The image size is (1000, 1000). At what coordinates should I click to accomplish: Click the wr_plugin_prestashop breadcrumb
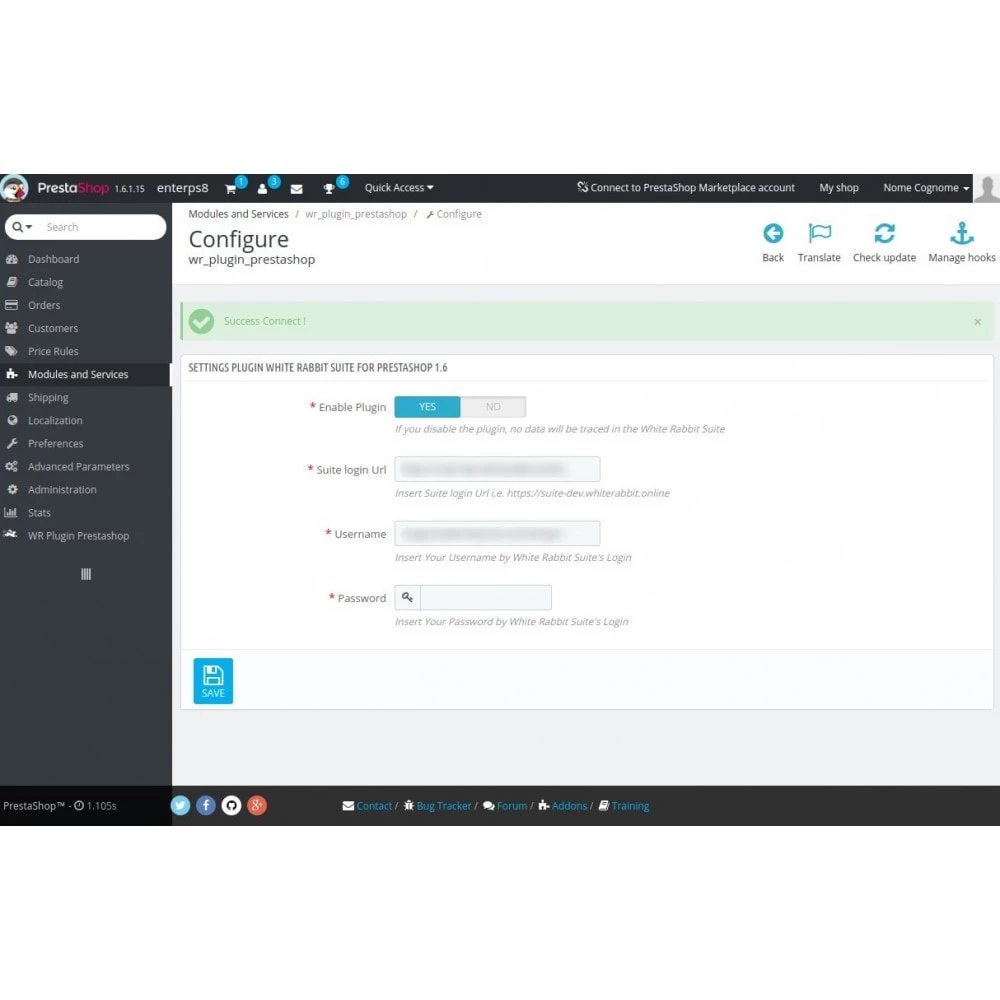click(355, 214)
